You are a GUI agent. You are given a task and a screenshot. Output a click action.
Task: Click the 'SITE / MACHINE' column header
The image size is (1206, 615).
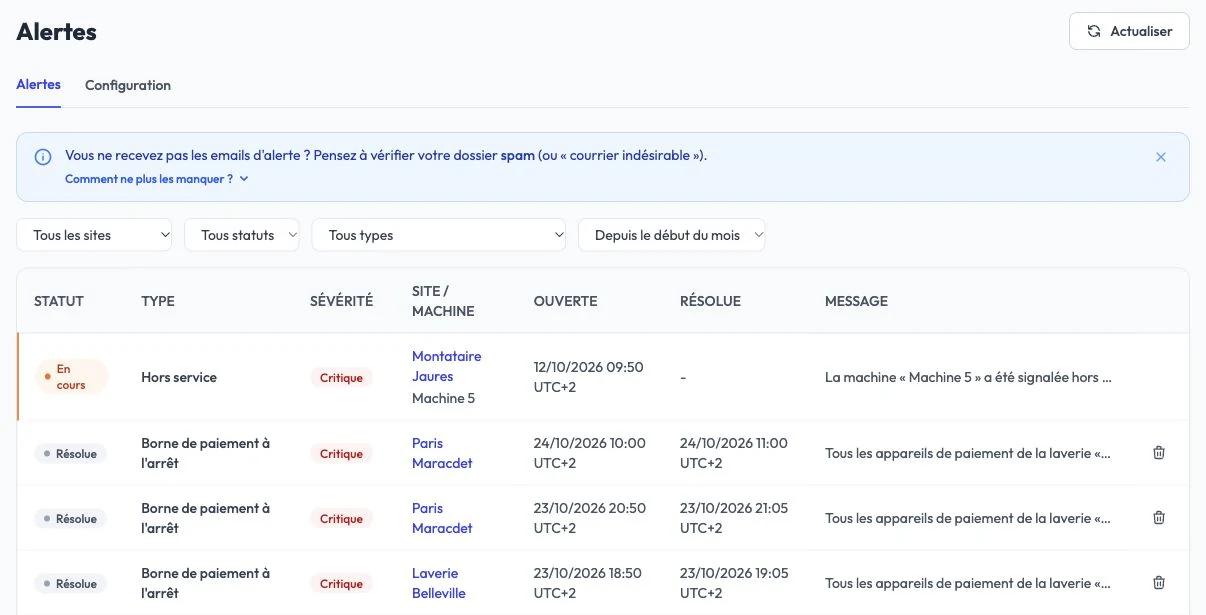click(x=443, y=301)
